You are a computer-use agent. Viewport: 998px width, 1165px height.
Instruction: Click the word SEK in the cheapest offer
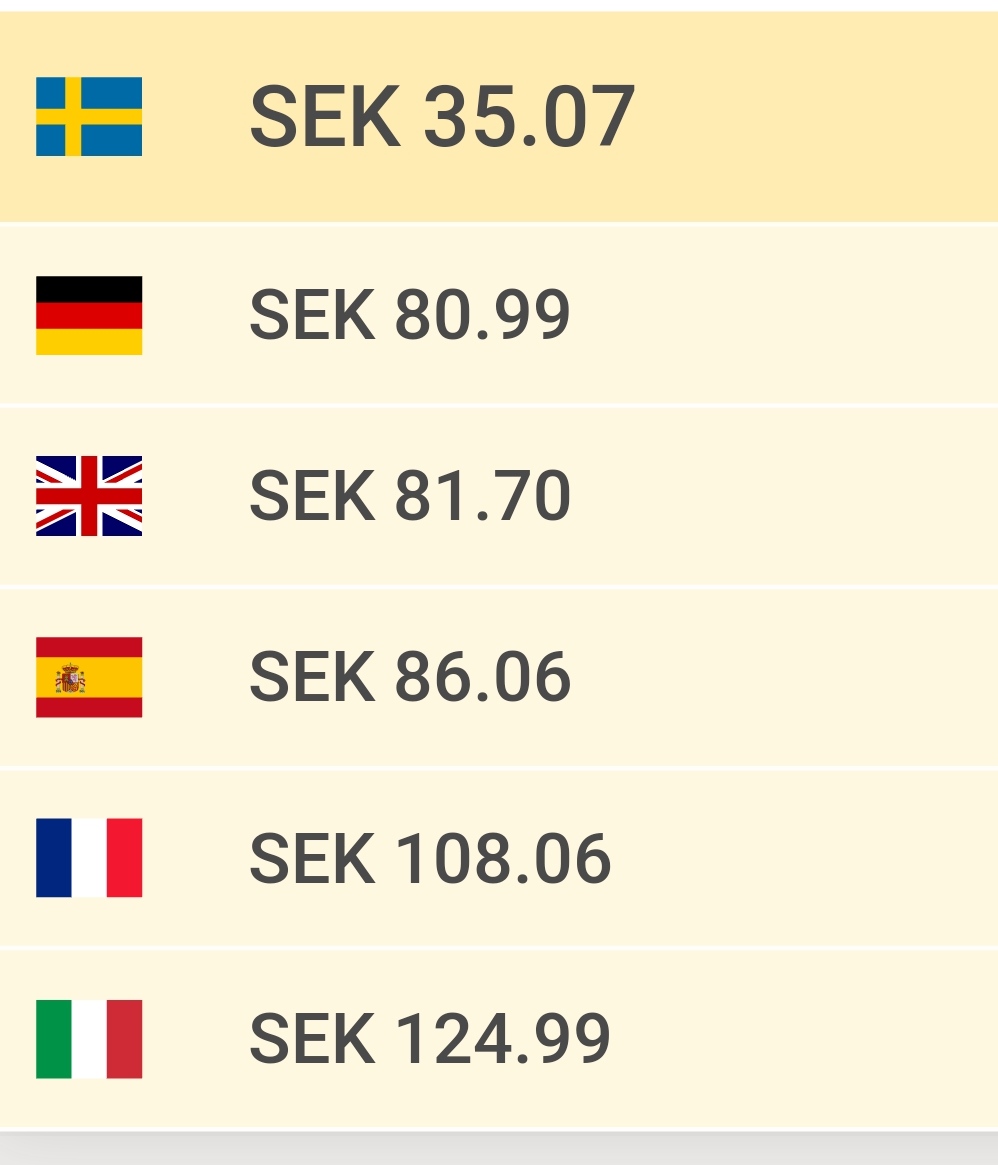[325, 116]
